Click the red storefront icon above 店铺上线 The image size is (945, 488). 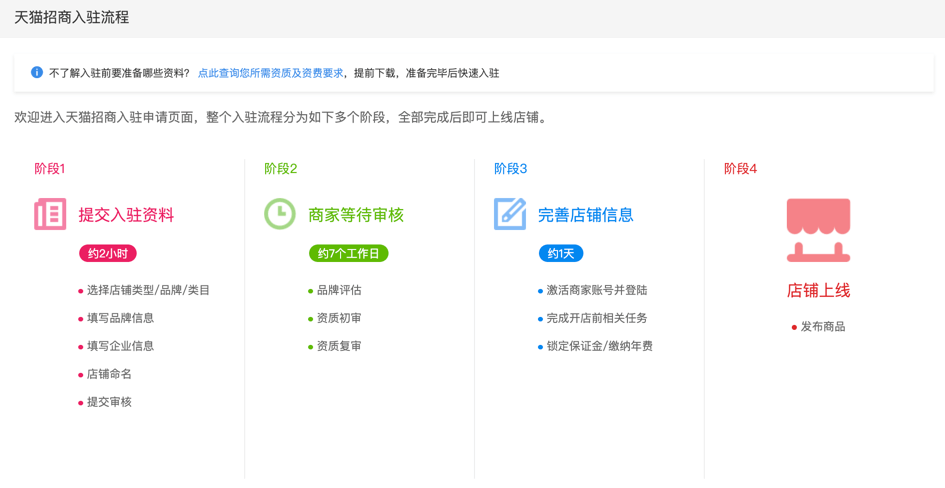(818, 229)
